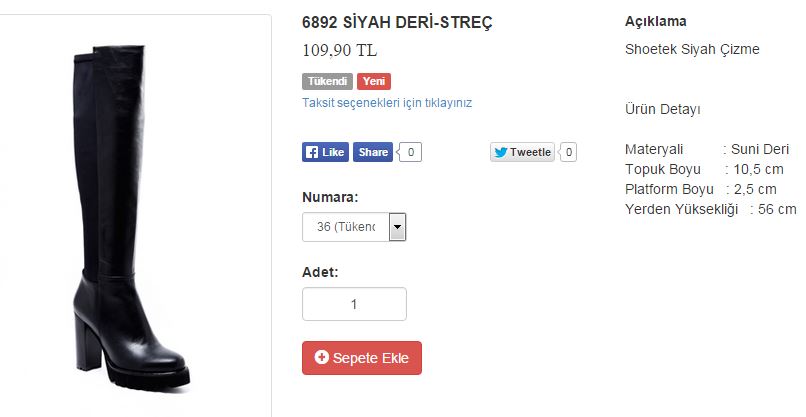Click the Adet quantity input field
The width and height of the screenshot is (806, 417).
[354, 304]
